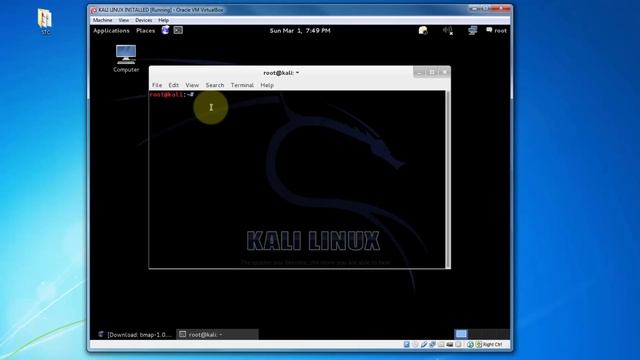The image size is (640, 360).
Task: Click the USB devices pen icon in VirtualBox status bar
Action: coord(424,344)
